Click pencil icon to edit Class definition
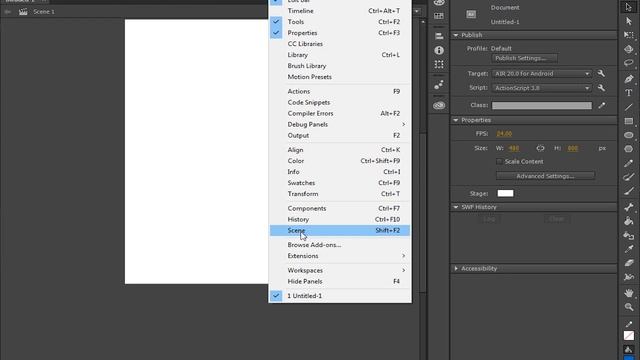This screenshot has height=360, width=640. click(602, 105)
